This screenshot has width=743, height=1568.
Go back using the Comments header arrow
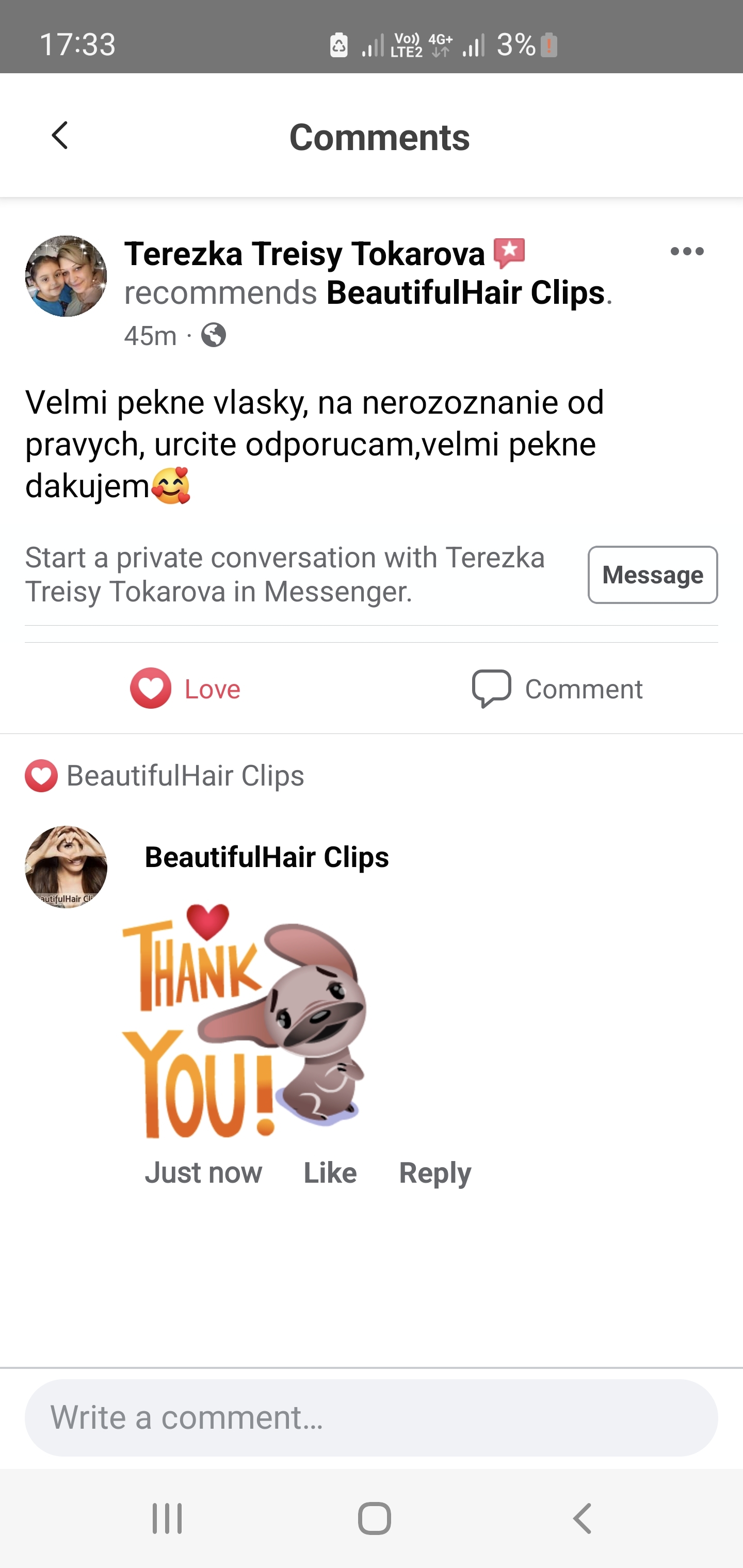(x=60, y=135)
